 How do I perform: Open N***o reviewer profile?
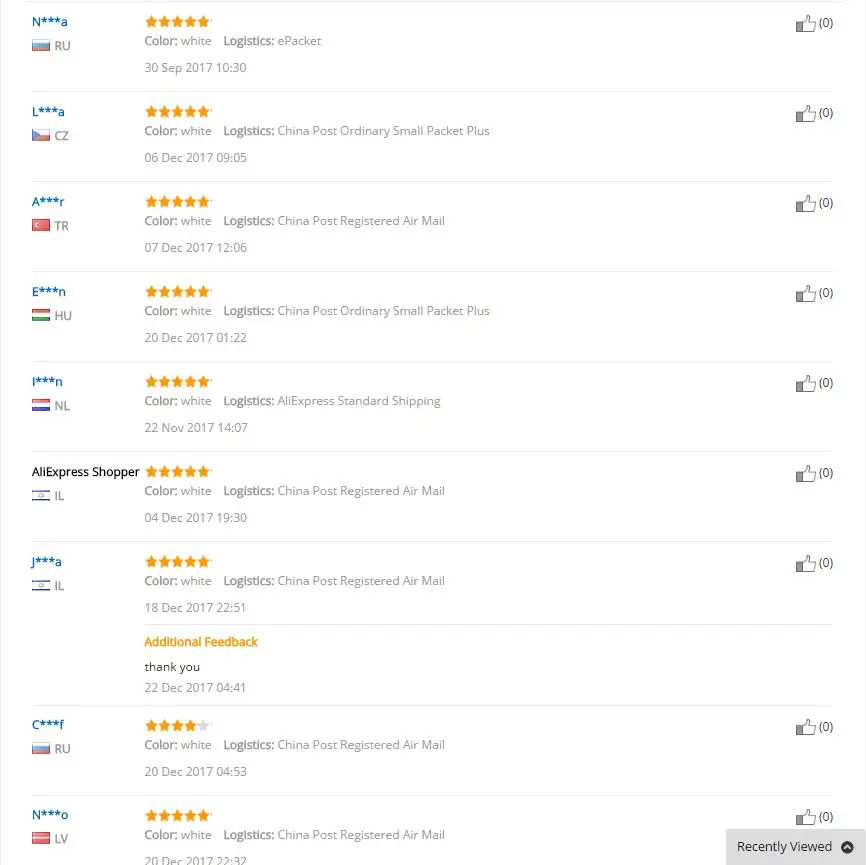pyautogui.click(x=50, y=815)
